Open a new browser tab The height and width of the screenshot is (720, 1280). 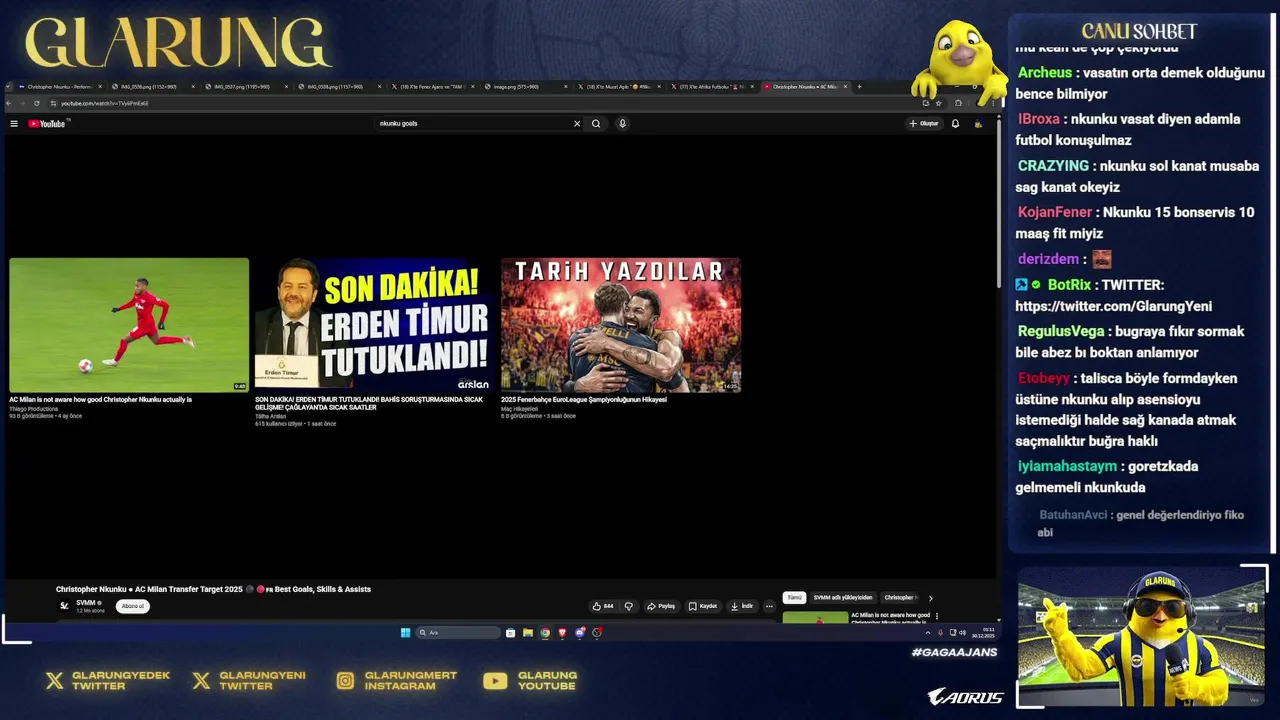click(x=859, y=87)
